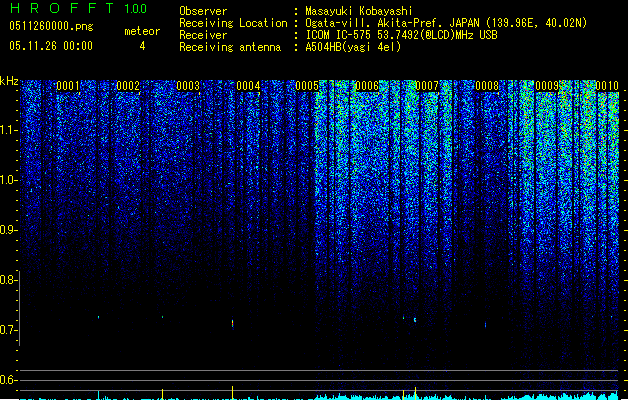Click the cyan meteor echo below 0007
This screenshot has width=629, height=400.
[x=415, y=320]
